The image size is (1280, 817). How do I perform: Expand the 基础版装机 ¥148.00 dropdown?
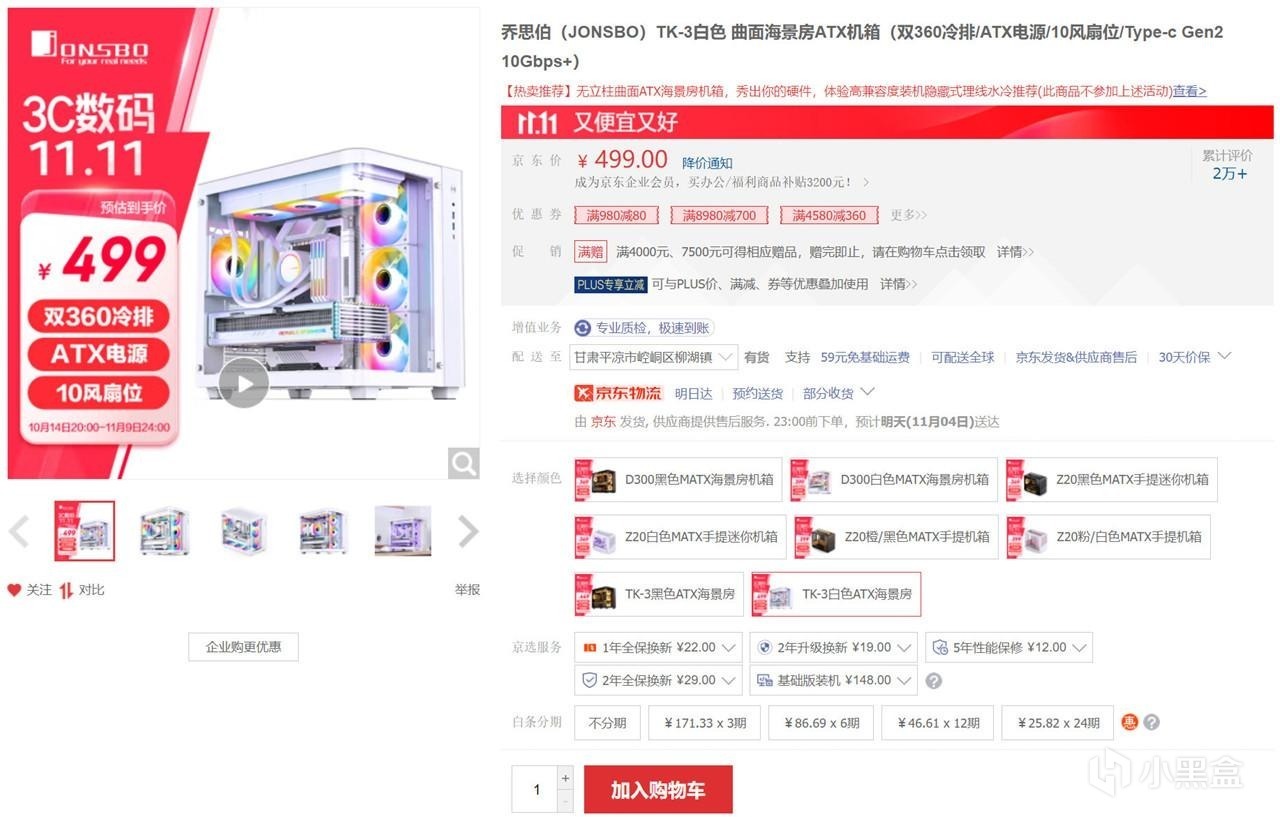pos(833,680)
